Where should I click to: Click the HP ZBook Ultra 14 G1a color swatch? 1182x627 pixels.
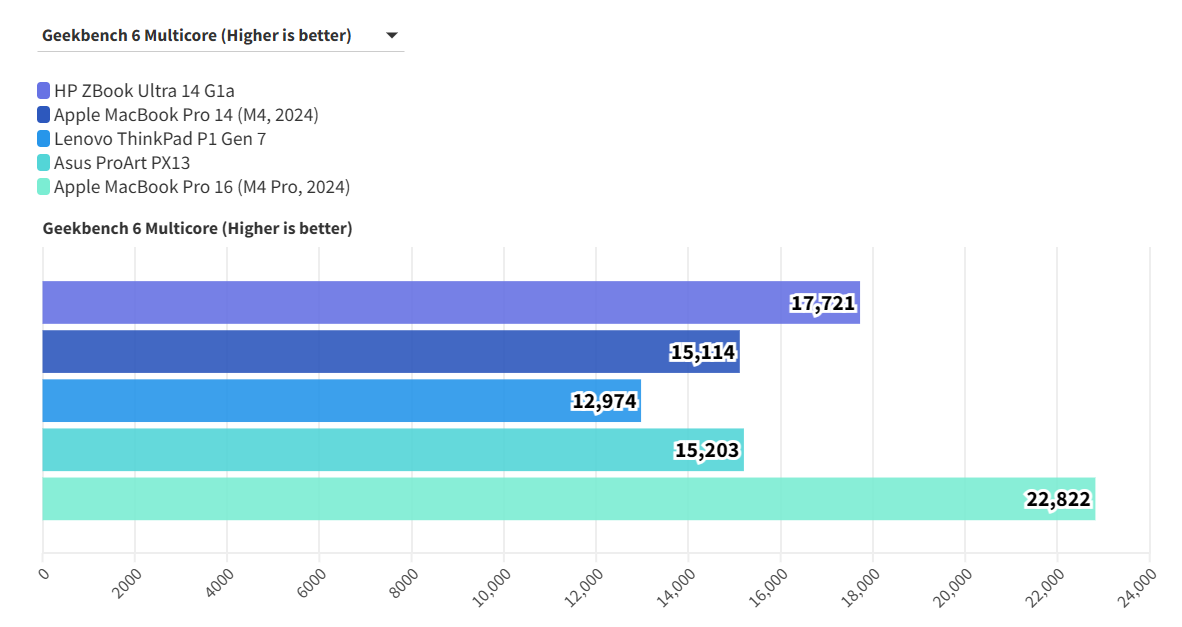[44, 91]
